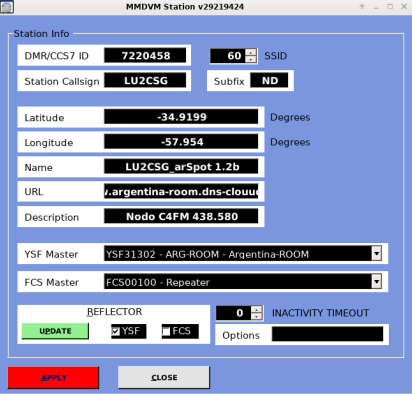
Task: Click the Station Info group title
Action: coord(41,34)
